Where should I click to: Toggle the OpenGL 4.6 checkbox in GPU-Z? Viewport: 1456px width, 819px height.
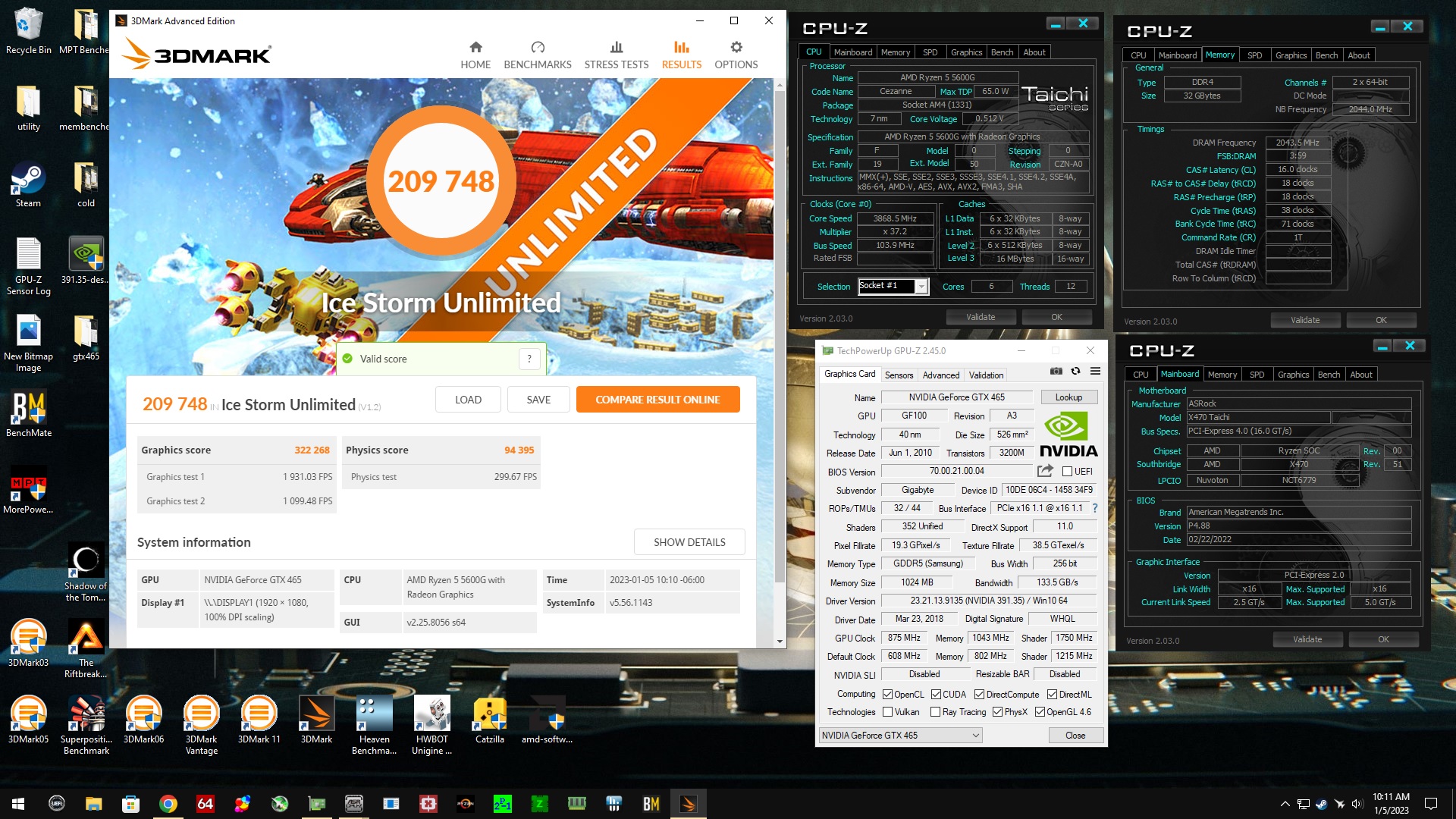click(x=1040, y=711)
